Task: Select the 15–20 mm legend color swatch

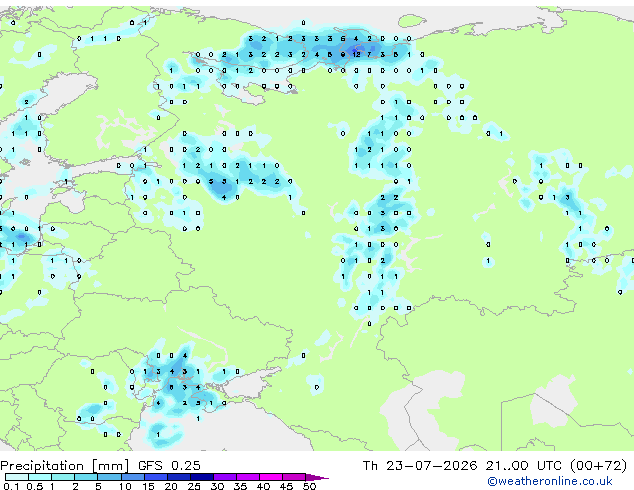Action: coord(155,477)
